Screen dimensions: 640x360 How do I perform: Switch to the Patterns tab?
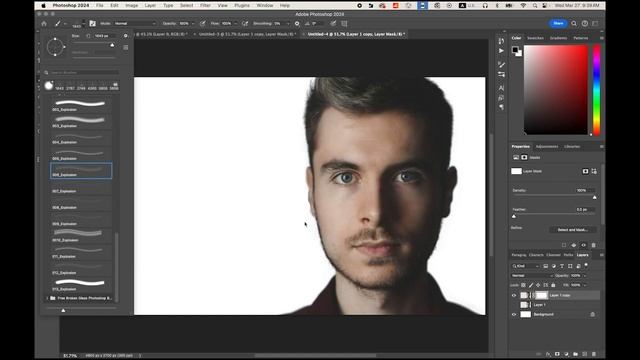tap(581, 38)
